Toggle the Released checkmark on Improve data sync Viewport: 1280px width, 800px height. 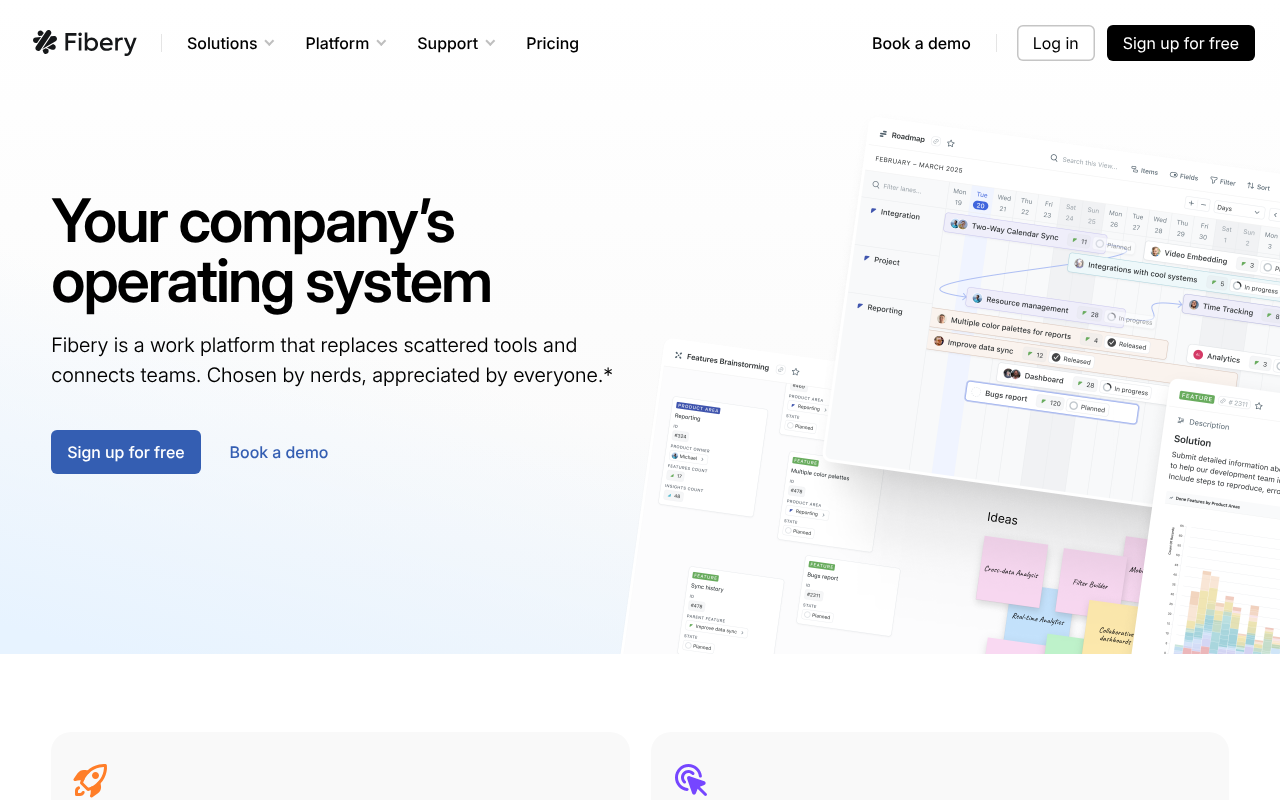(x=1056, y=357)
